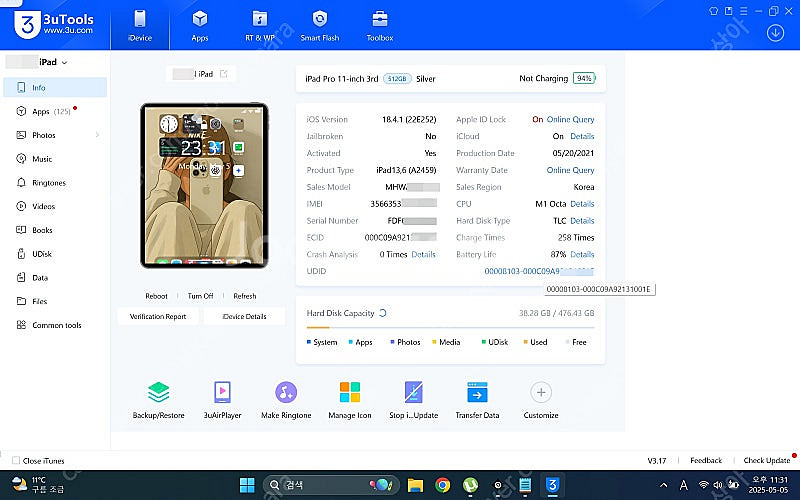Open Make Ringtone tool
The height and width of the screenshot is (500, 800).
click(x=286, y=400)
